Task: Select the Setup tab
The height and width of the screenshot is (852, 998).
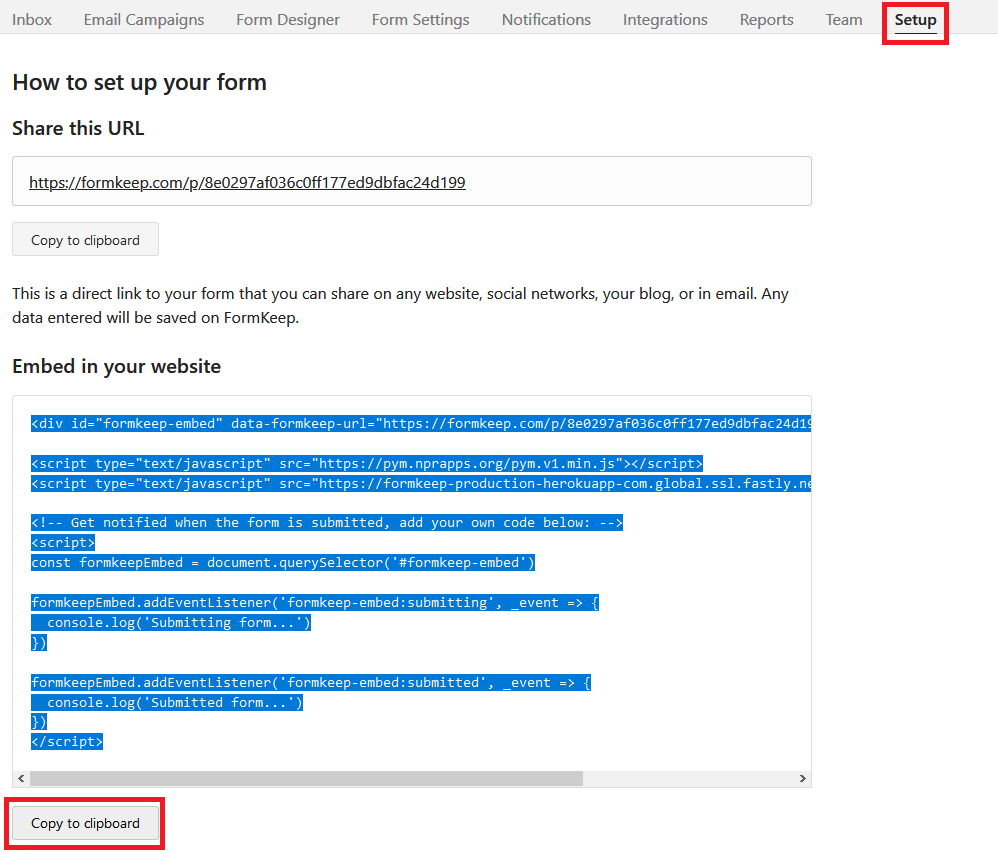Action: 915,20
